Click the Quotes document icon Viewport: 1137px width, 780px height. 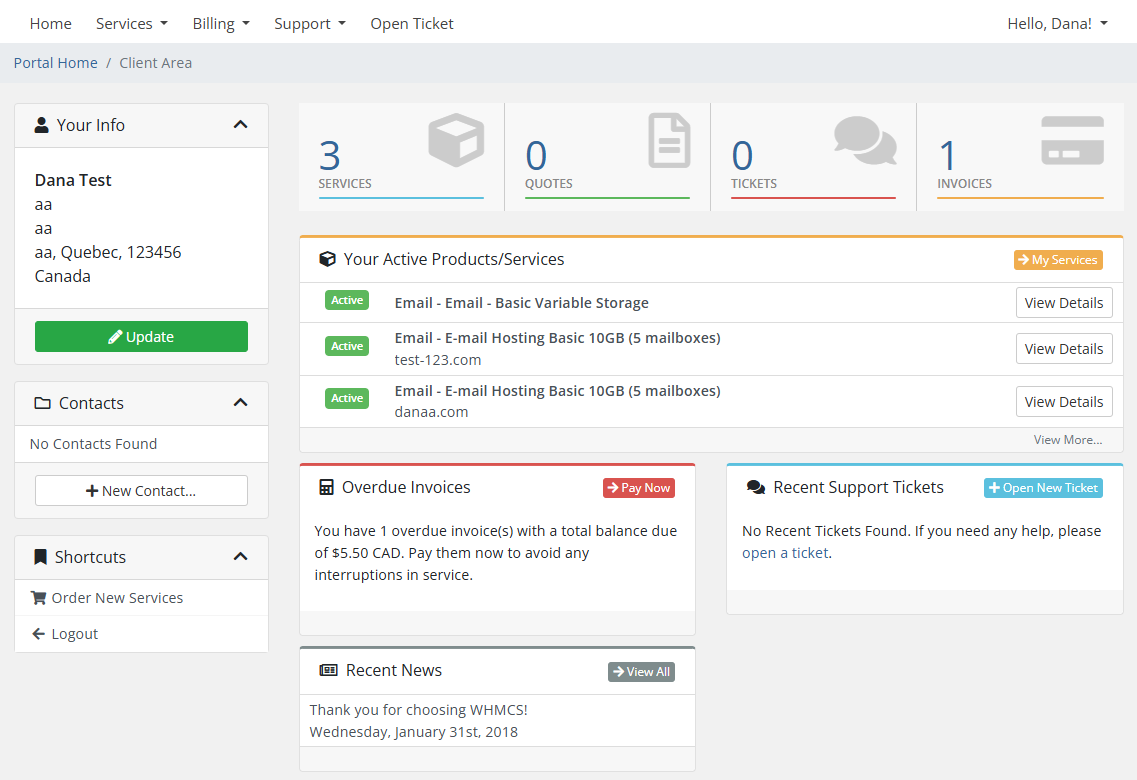point(669,141)
